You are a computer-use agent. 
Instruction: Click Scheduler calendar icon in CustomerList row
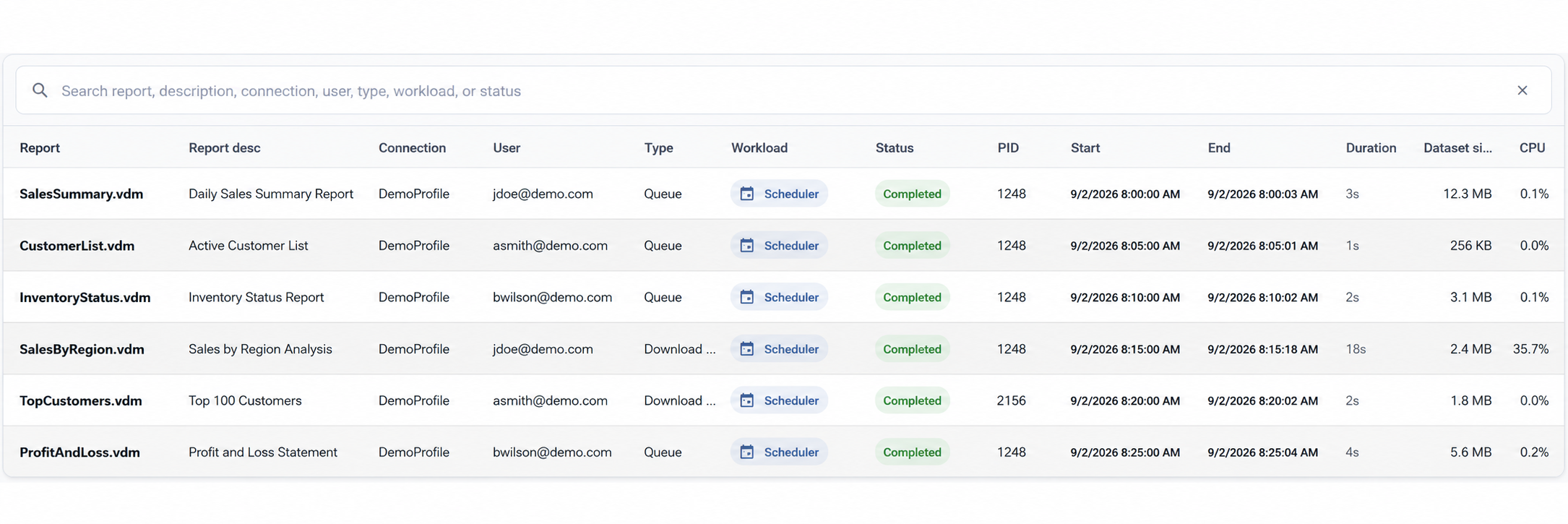click(x=747, y=246)
